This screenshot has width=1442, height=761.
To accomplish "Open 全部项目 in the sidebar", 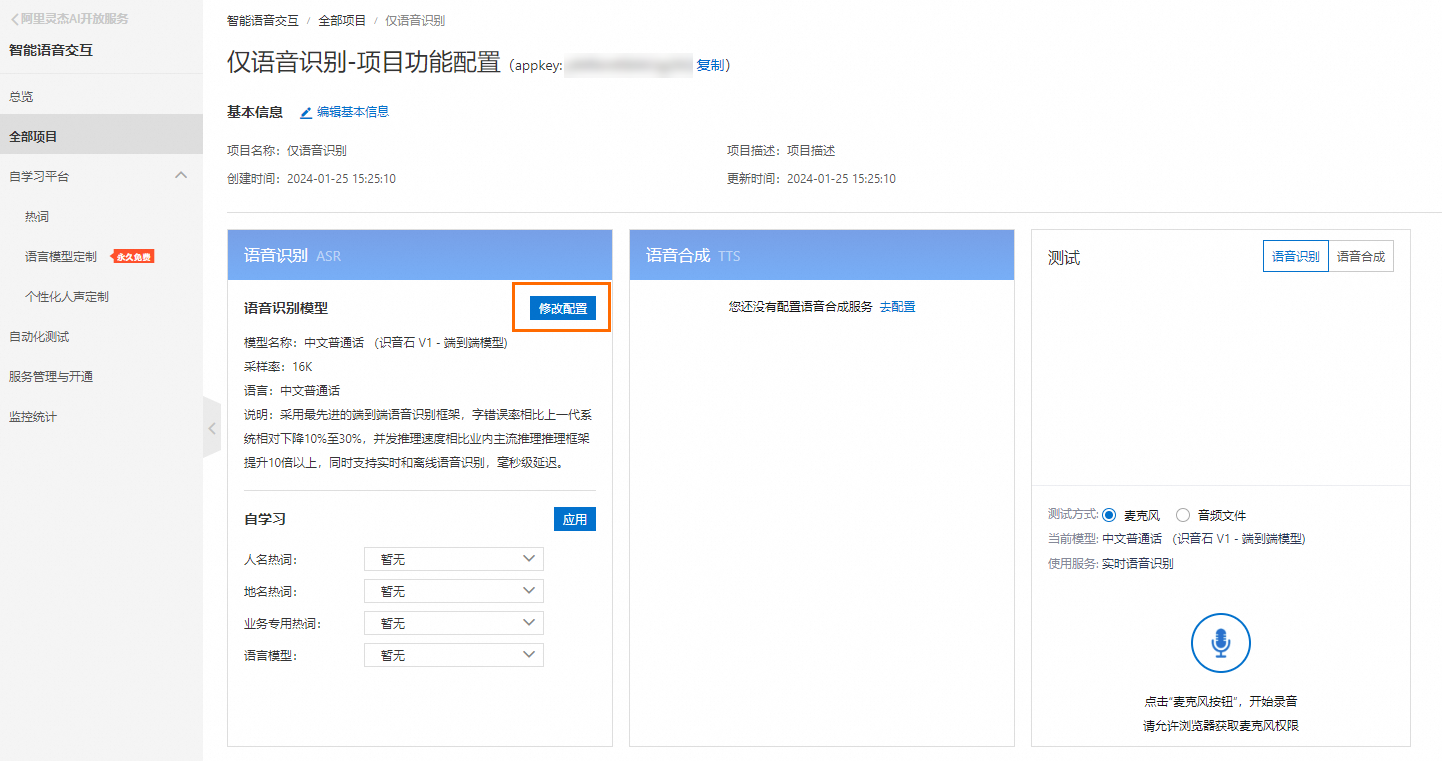I will click(101, 136).
